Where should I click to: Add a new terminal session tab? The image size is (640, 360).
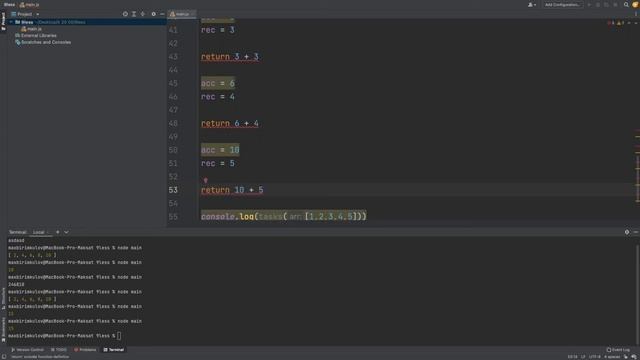point(58,232)
